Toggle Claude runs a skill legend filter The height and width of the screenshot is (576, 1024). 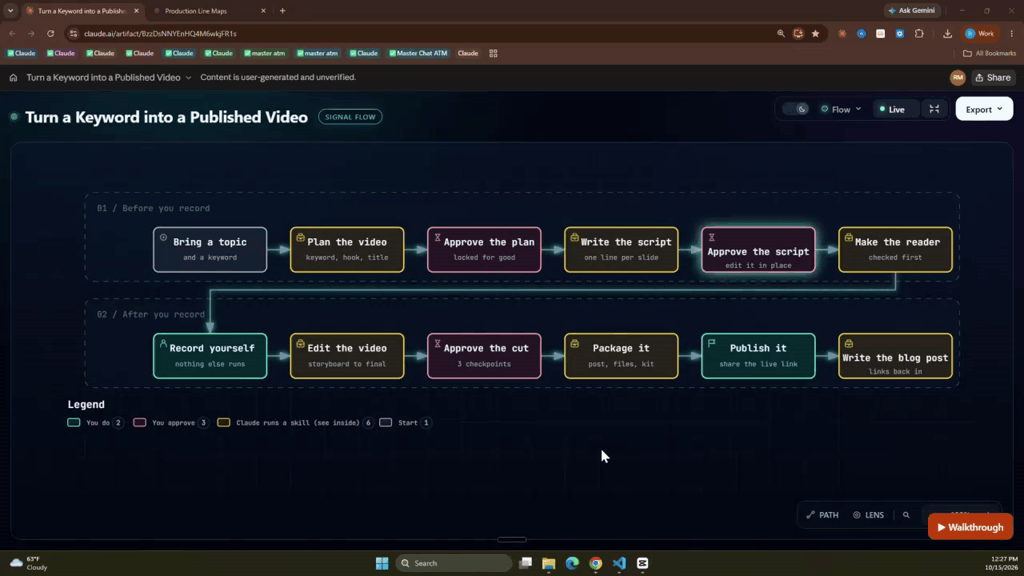pyautogui.click(x=295, y=423)
